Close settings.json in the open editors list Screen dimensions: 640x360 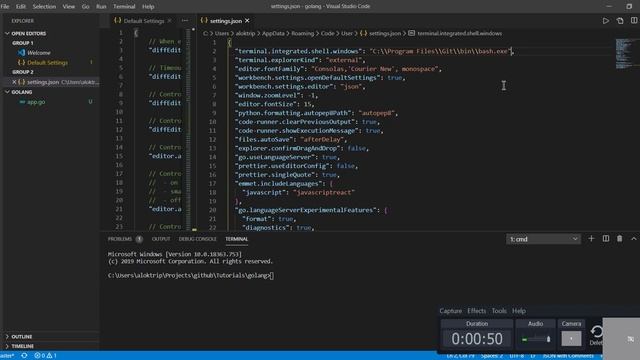(x=14, y=82)
